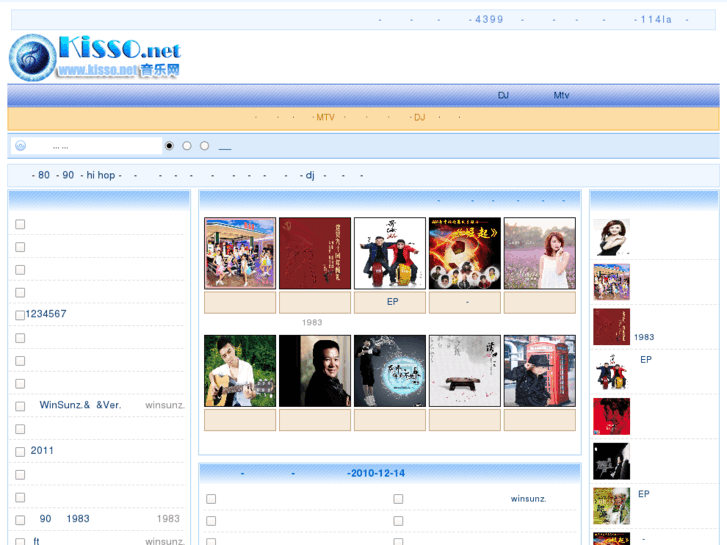Open the blue splash dancer album cover
Image resolution: width=727 pixels, height=545 pixels.
390,371
